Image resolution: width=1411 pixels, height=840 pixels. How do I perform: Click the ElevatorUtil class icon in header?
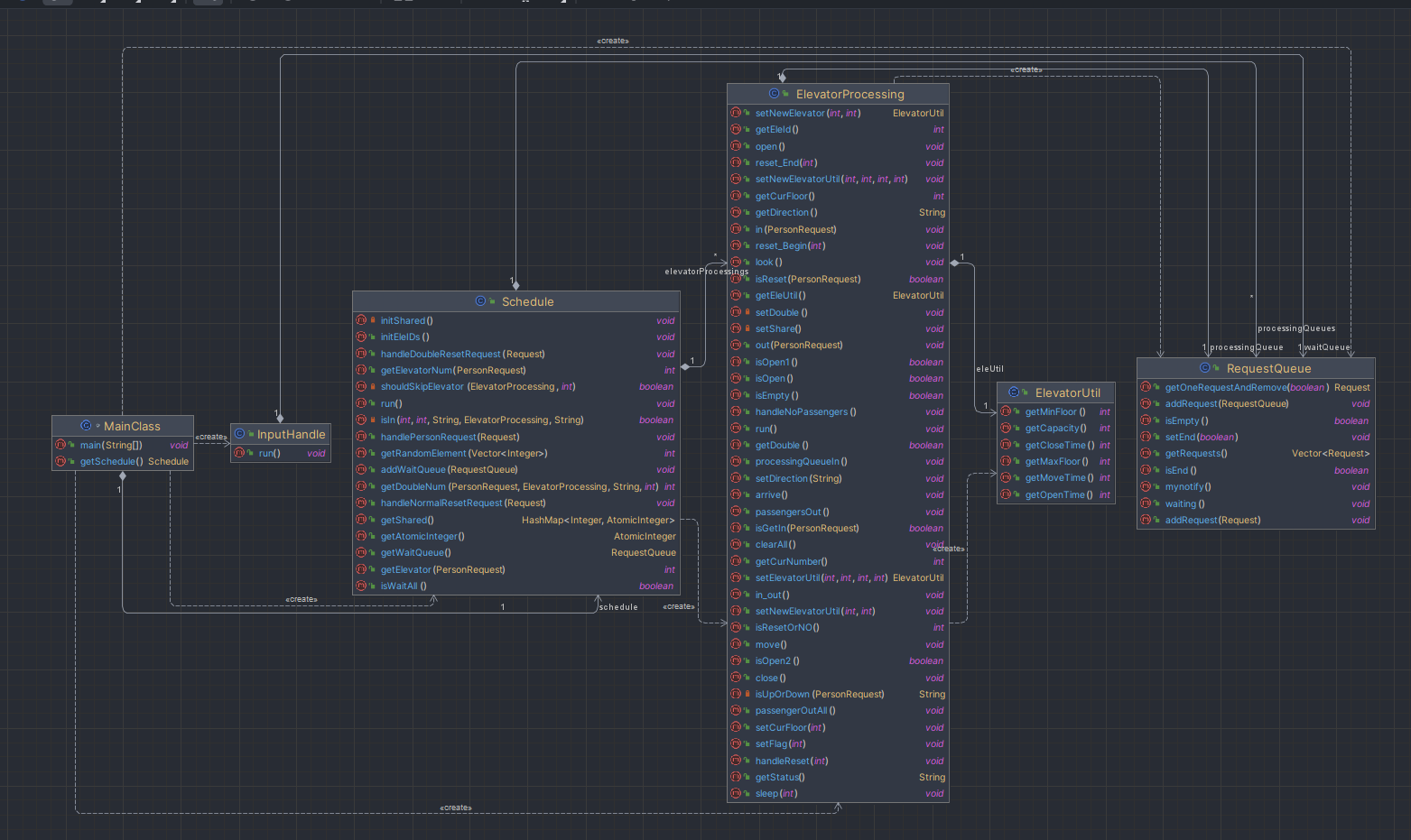coord(1014,392)
